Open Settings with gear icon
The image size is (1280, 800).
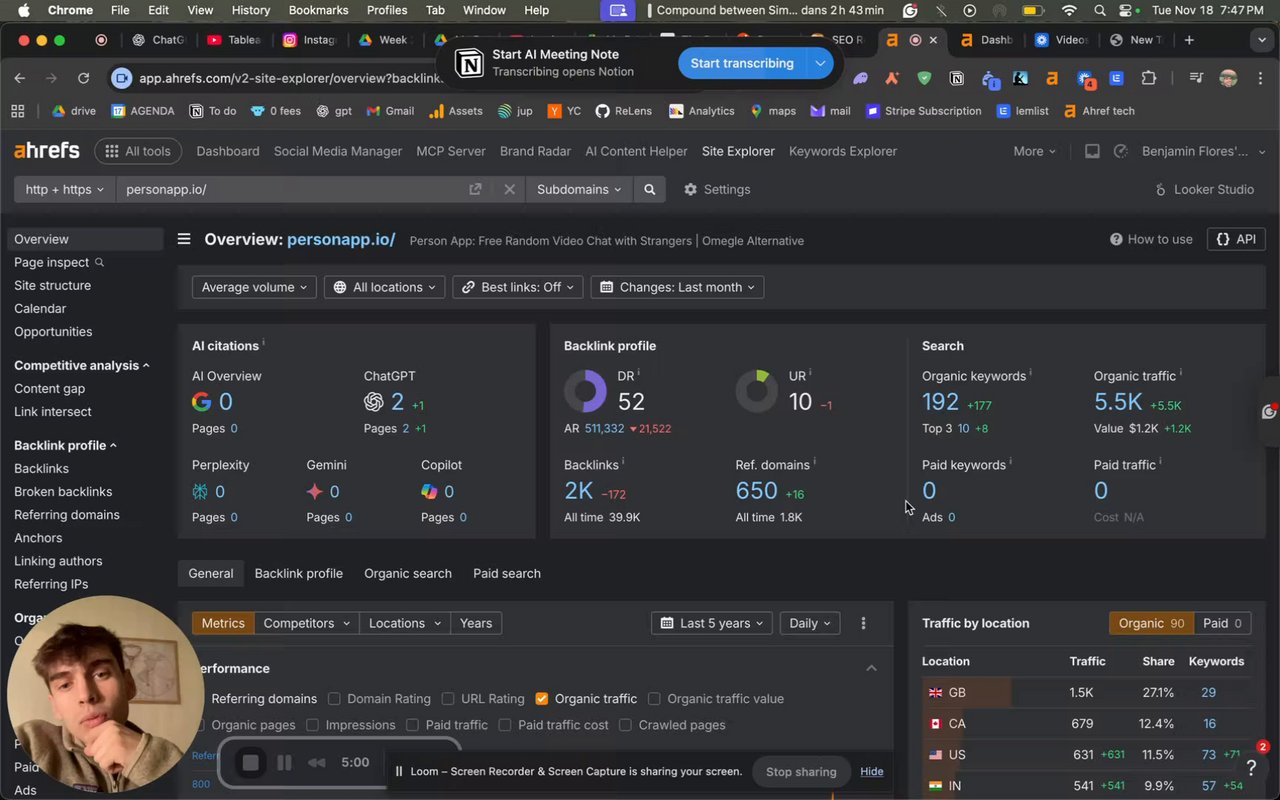click(717, 189)
